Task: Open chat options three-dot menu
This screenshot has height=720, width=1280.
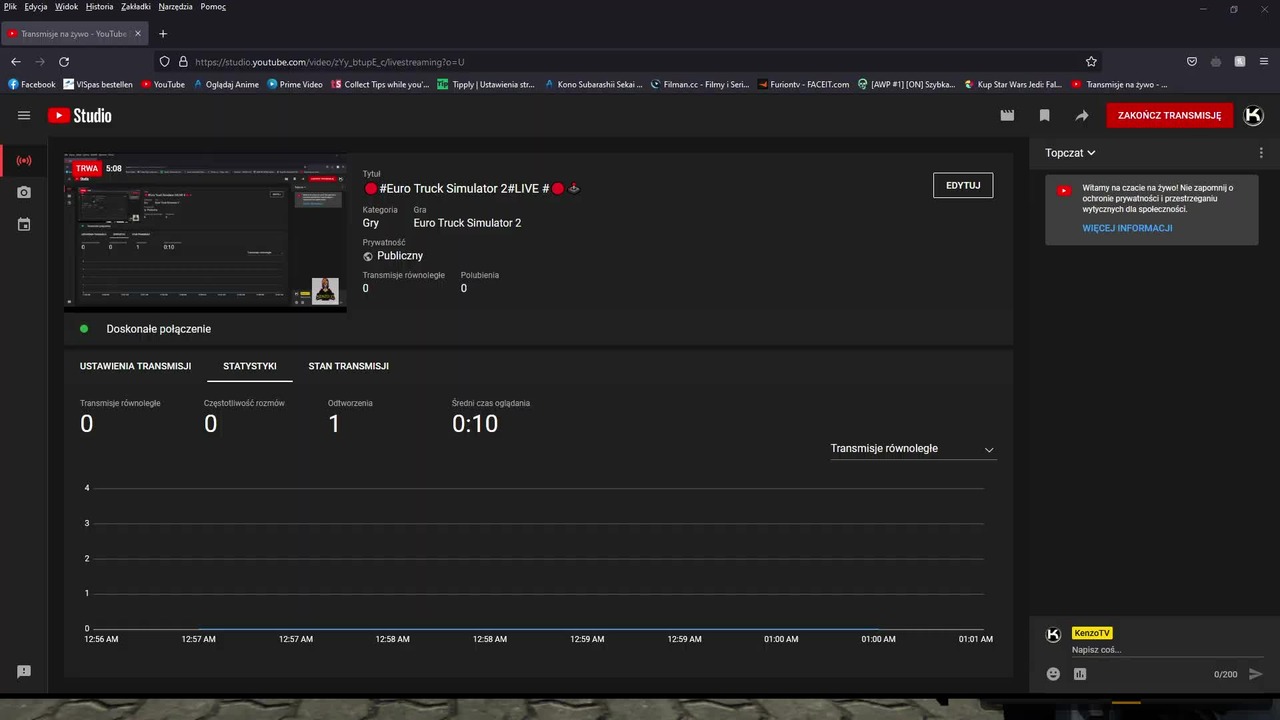Action: (1261, 153)
